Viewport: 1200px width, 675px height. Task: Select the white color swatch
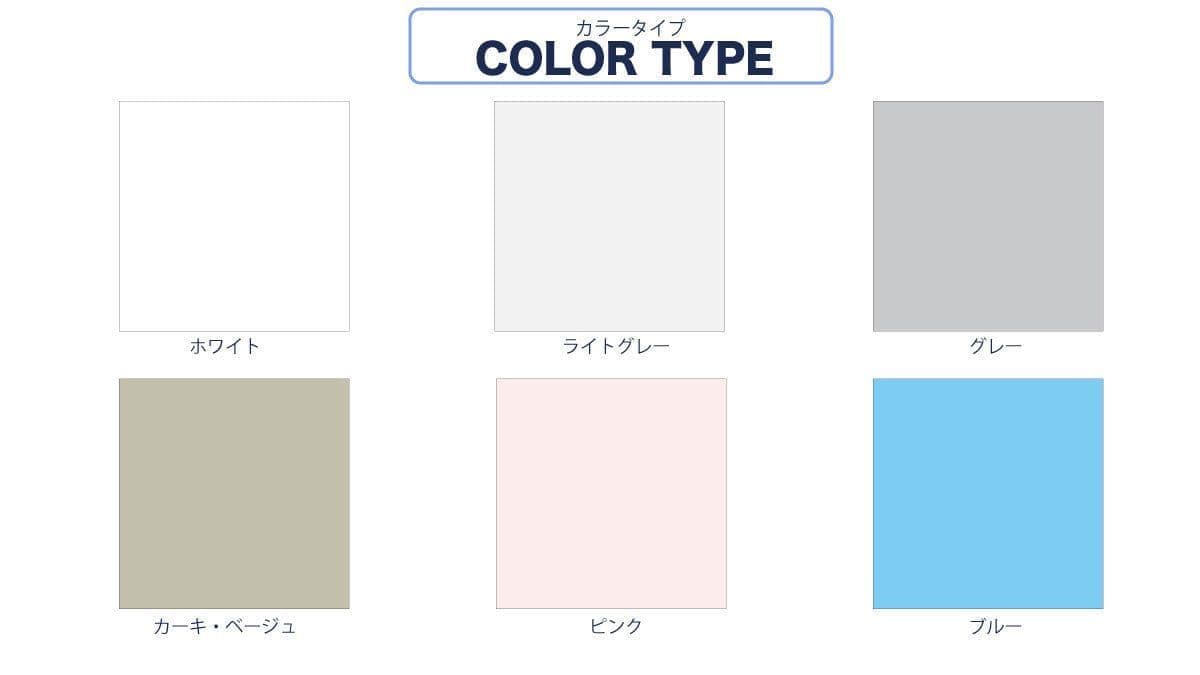pos(234,216)
